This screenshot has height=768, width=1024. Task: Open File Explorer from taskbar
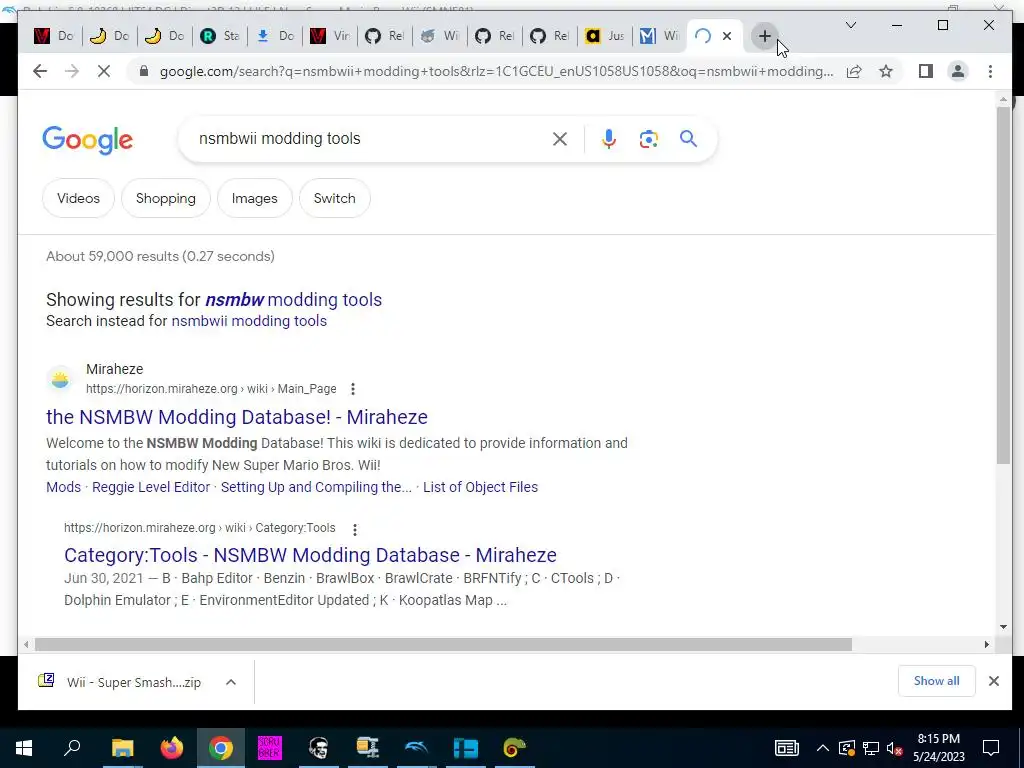coord(122,748)
